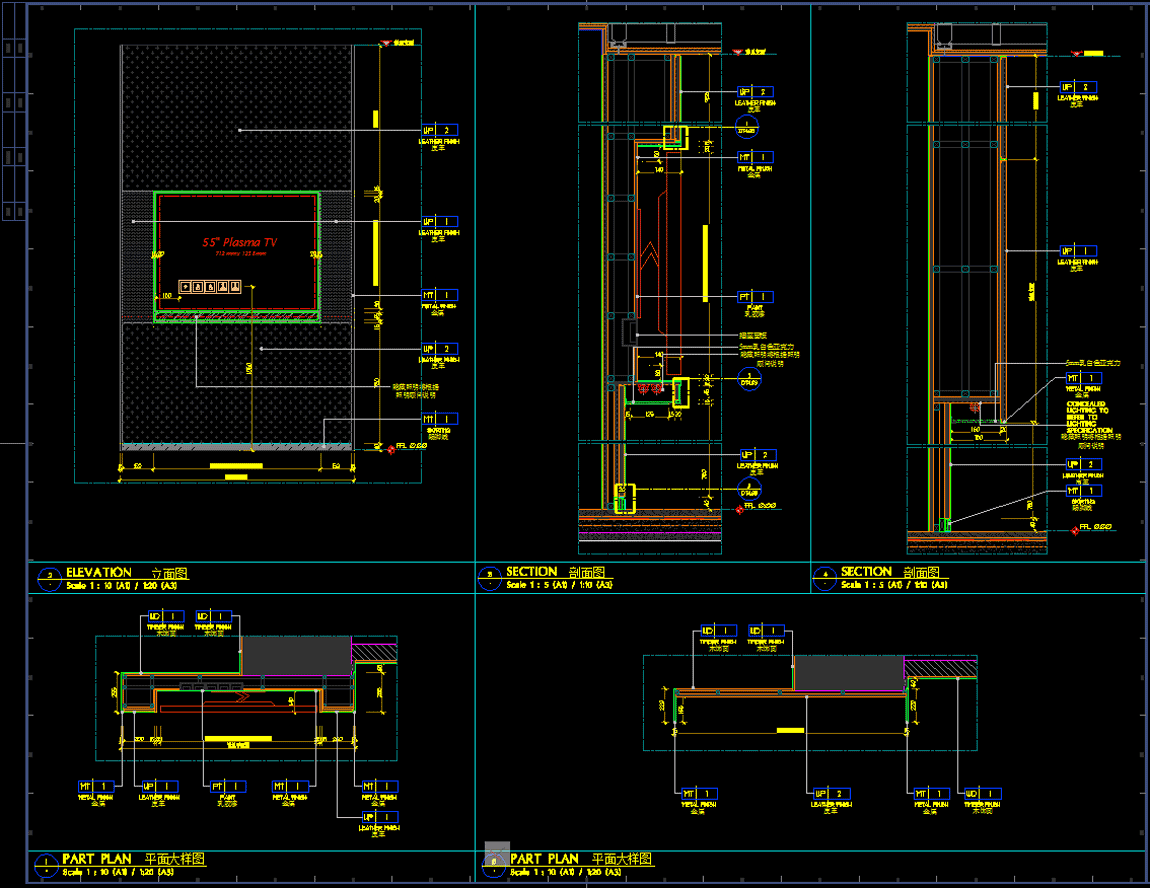This screenshot has width=1150, height=888.
Task: Click the view number bubble beside ELEVATION title
Action: [47, 576]
